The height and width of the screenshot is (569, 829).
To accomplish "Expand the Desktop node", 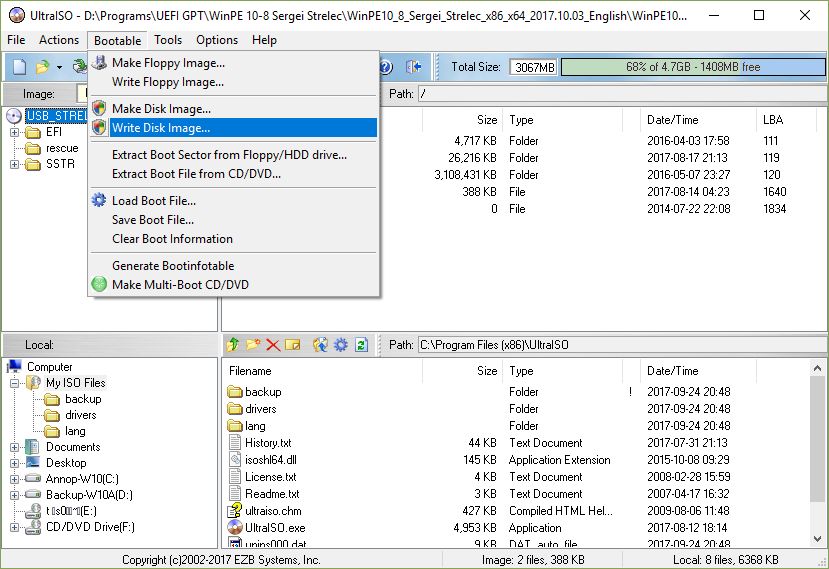I will point(15,463).
